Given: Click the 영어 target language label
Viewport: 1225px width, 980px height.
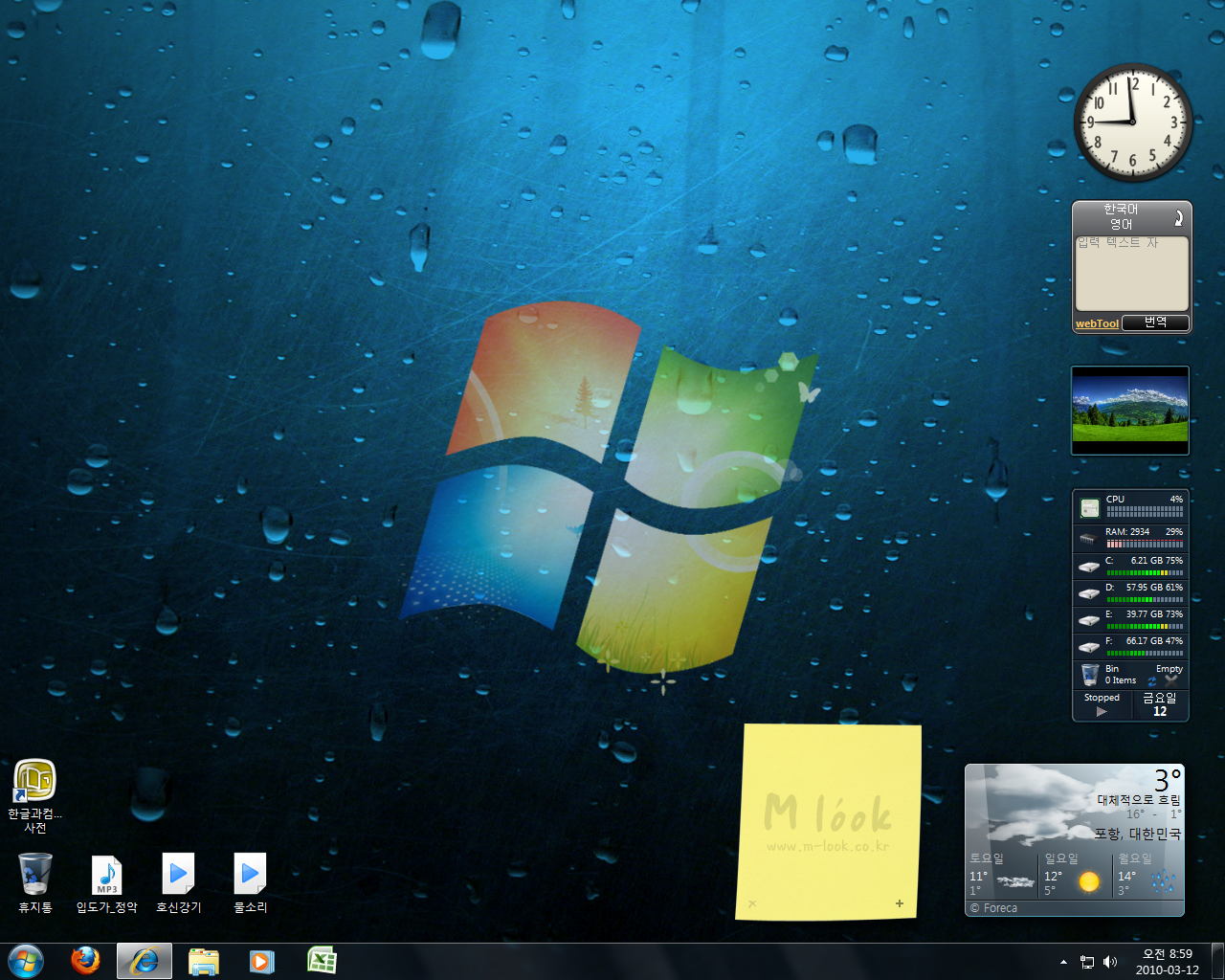Looking at the screenshot, I should point(1121,224).
